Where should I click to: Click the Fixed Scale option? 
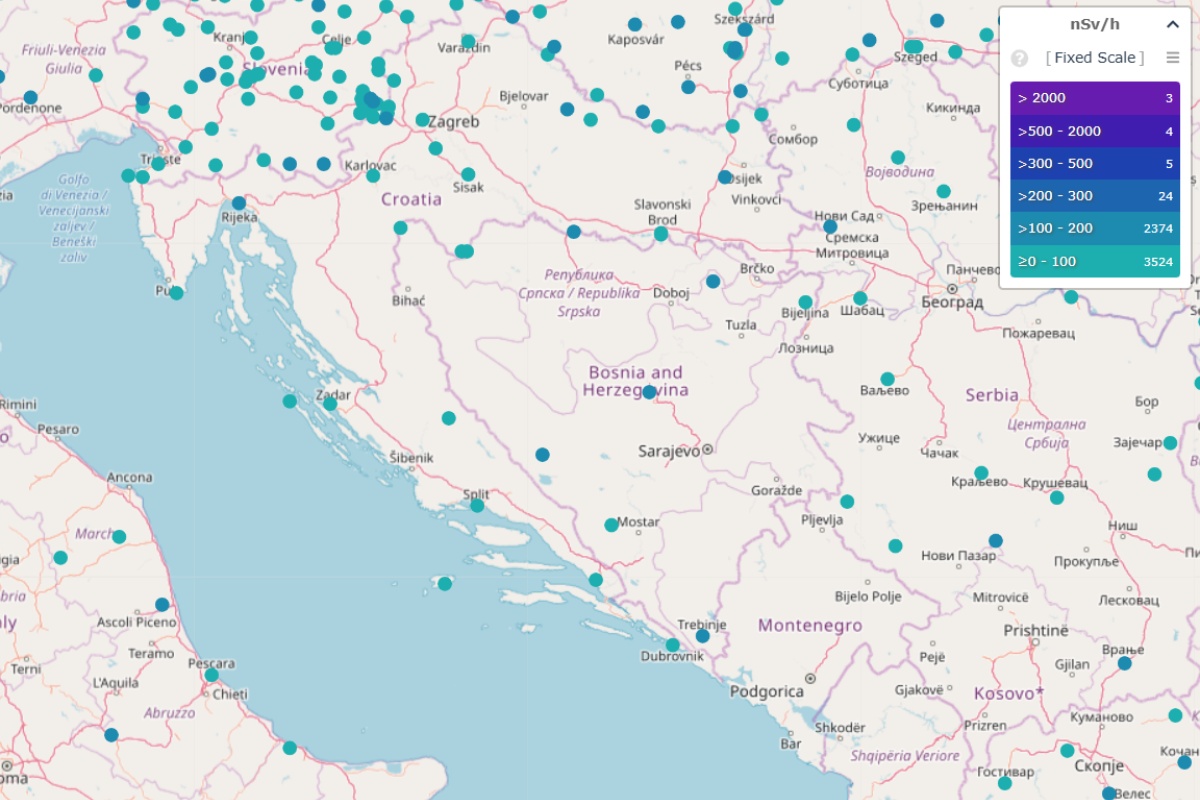point(1095,58)
